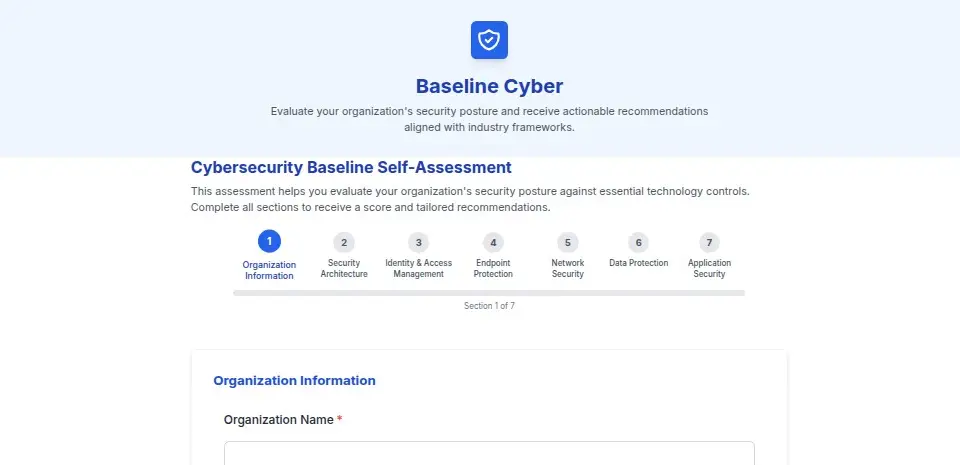The image size is (960, 465).
Task: Click the 'Section 1 of 7' text
Action: (489, 306)
